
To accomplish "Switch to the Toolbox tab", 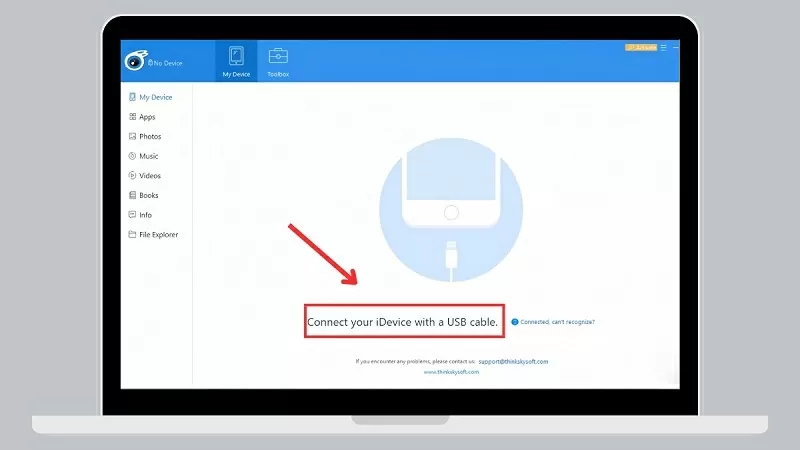I will click(277, 62).
